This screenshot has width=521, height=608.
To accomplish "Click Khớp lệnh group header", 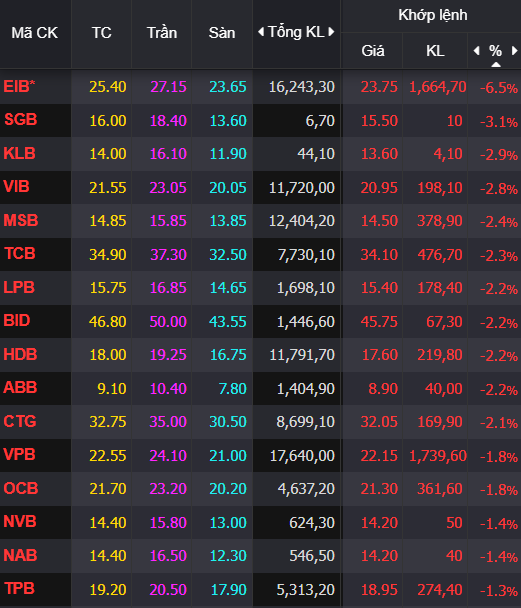I will [x=433, y=15].
